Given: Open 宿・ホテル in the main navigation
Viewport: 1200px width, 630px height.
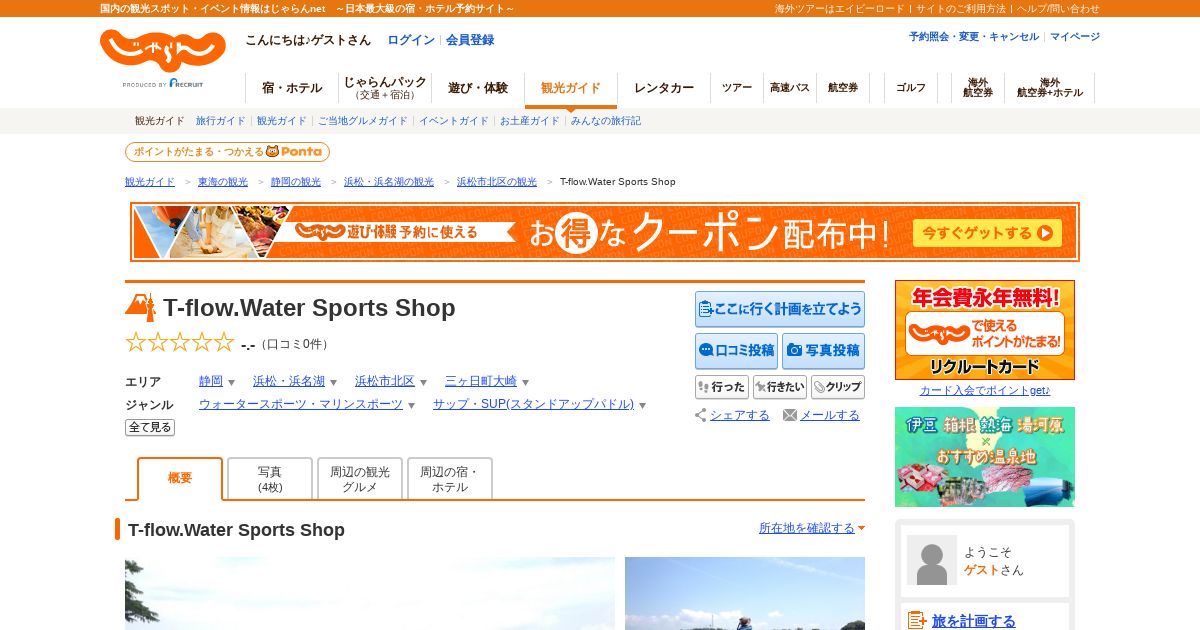Looking at the screenshot, I should point(292,88).
